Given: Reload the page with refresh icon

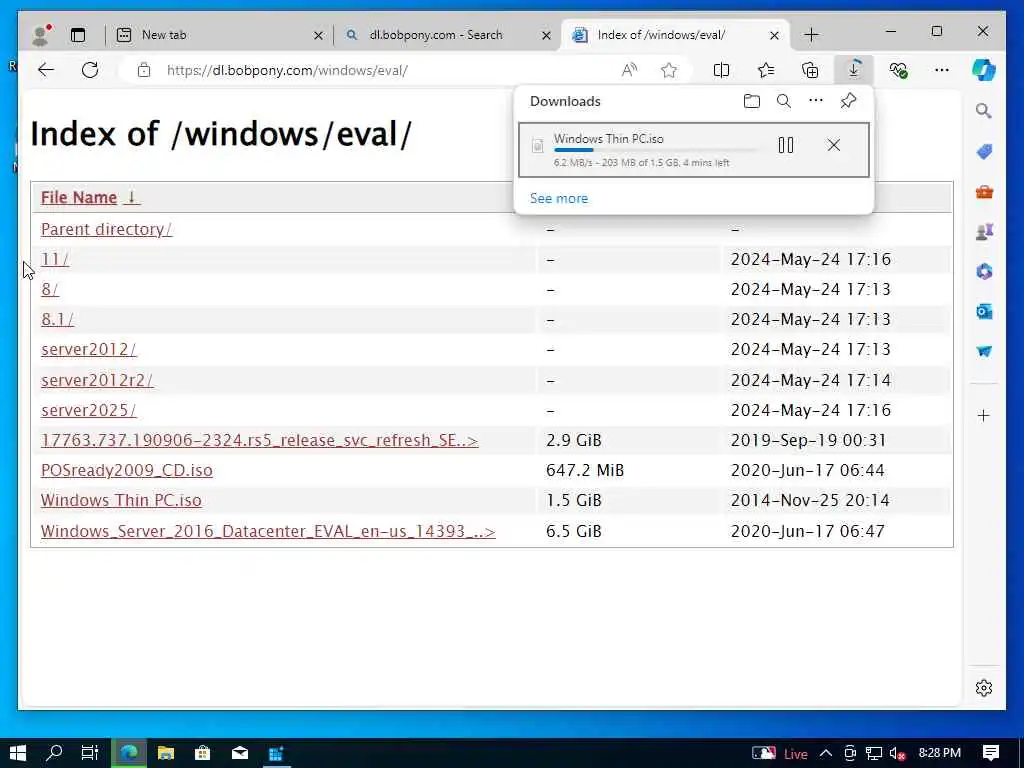Looking at the screenshot, I should tap(90, 70).
